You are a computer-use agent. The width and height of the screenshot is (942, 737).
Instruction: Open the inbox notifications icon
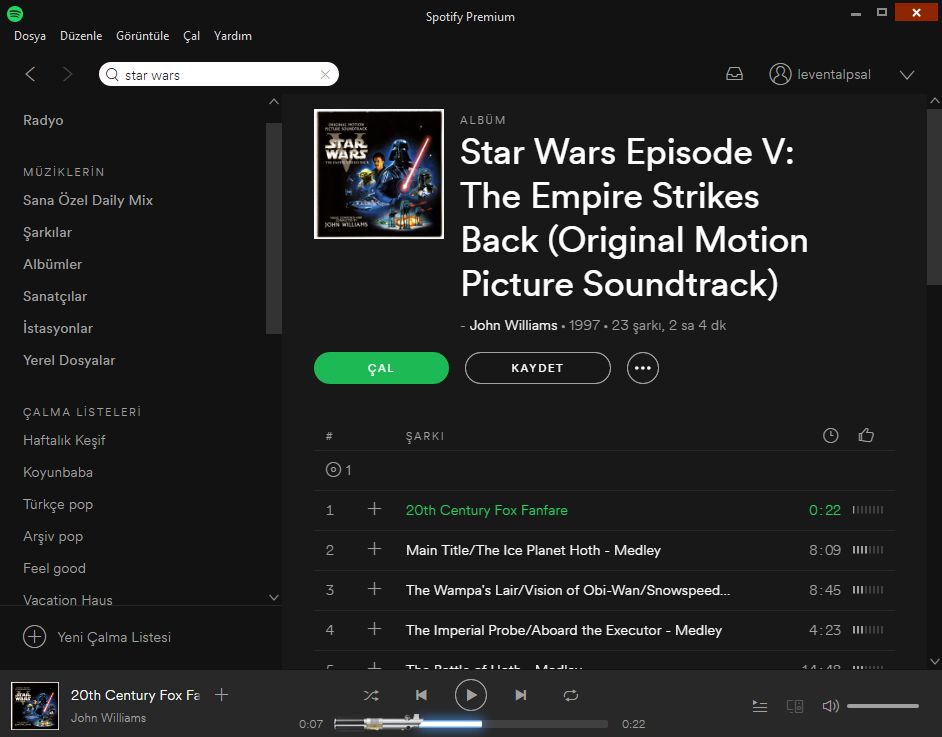[734, 74]
